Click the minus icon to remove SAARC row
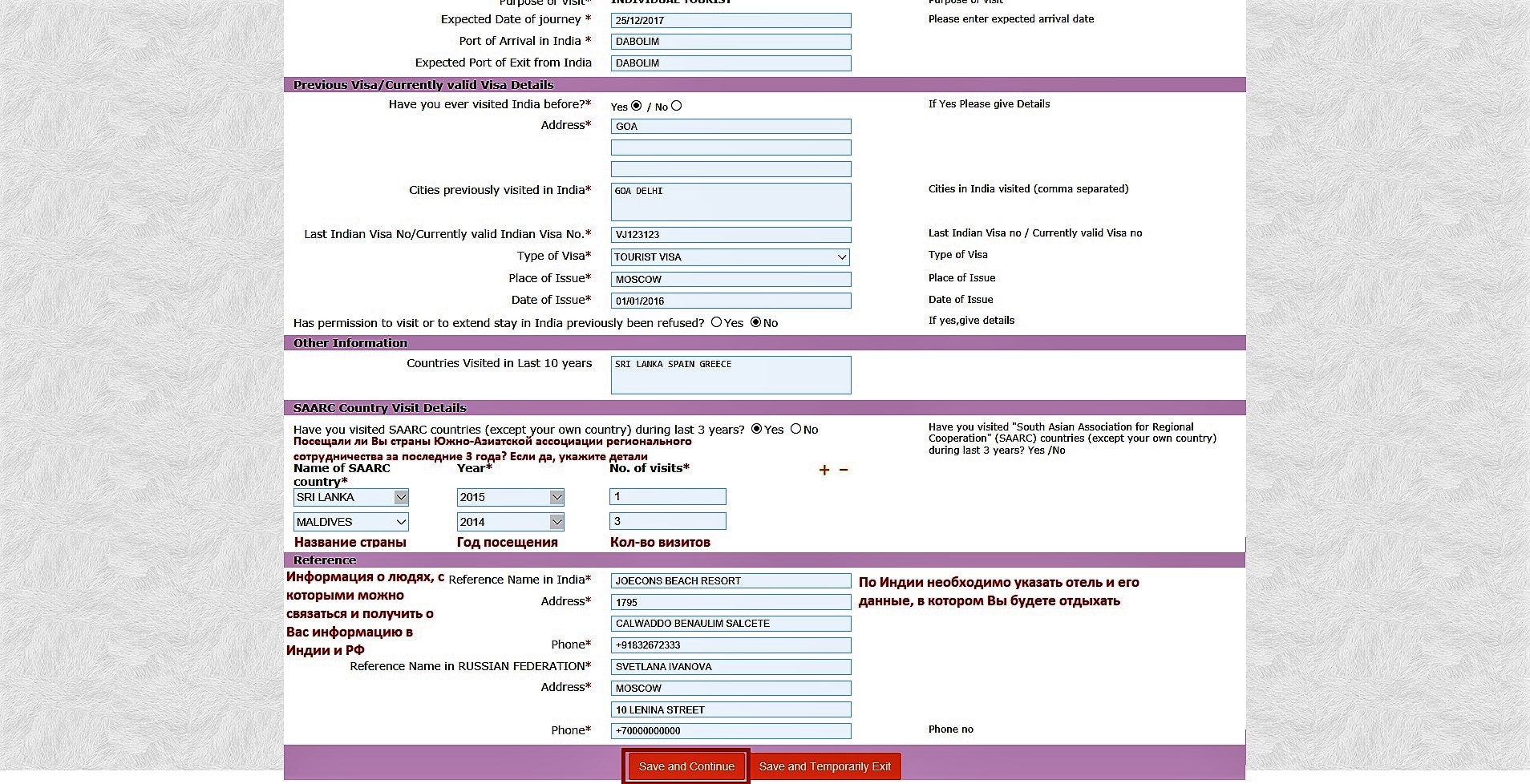The image size is (1530, 784). pos(844,471)
